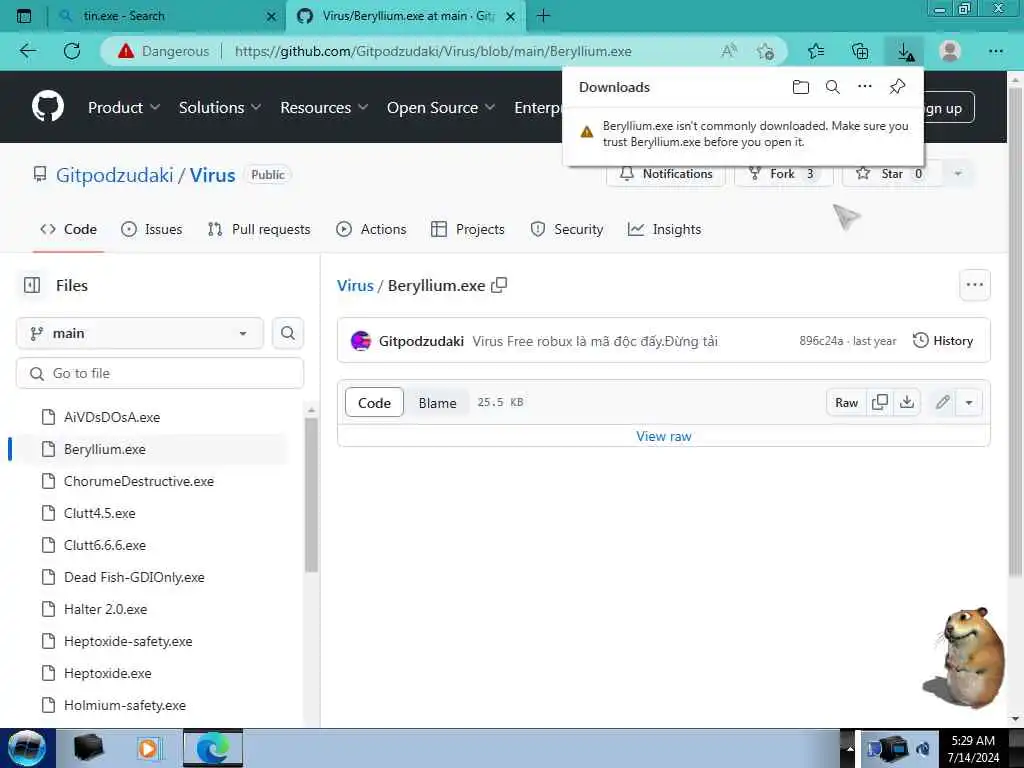1024x768 pixels.
Task: Switch to the Code repository tab
Action: click(69, 229)
